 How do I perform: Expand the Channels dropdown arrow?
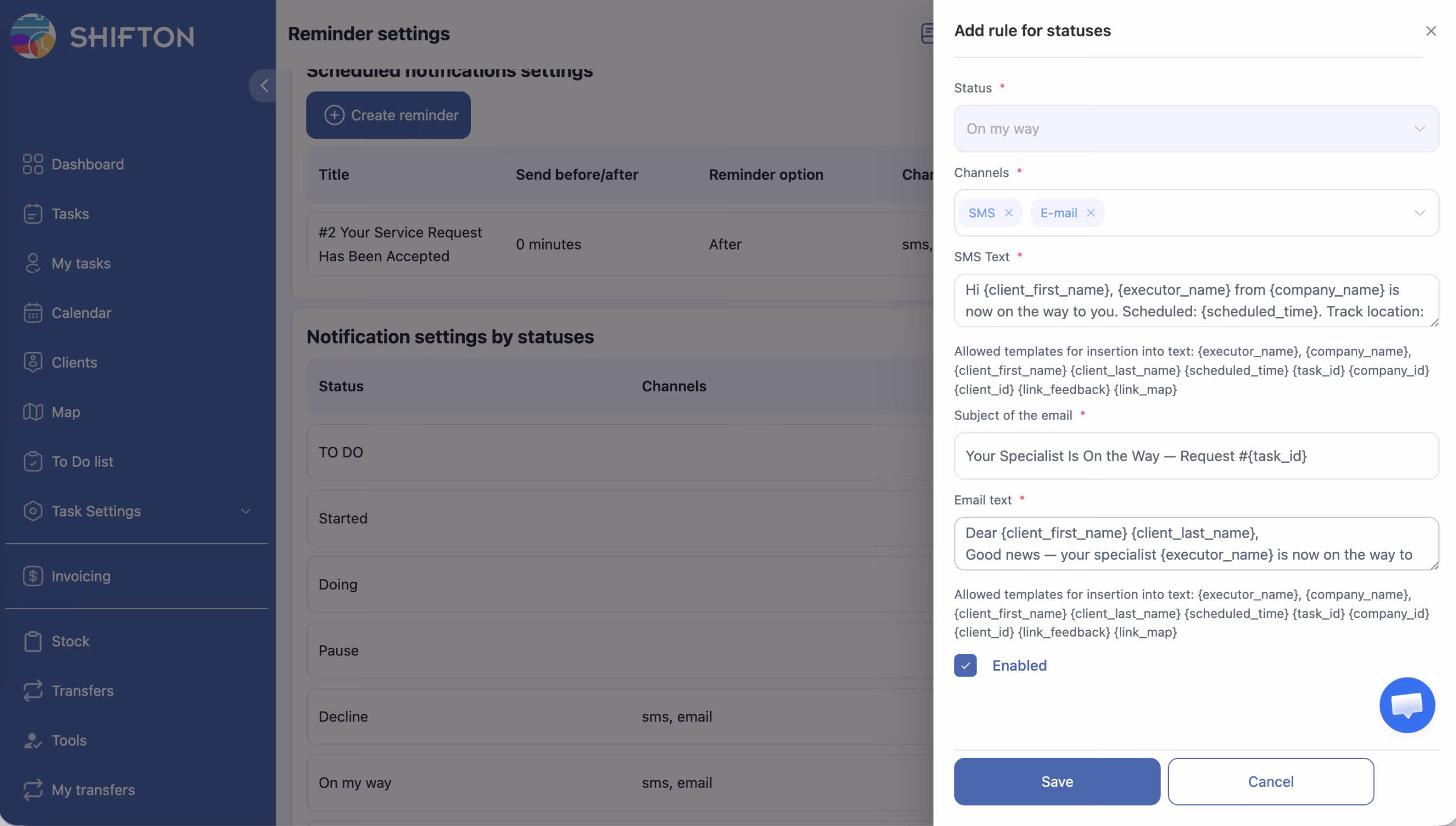click(1419, 213)
